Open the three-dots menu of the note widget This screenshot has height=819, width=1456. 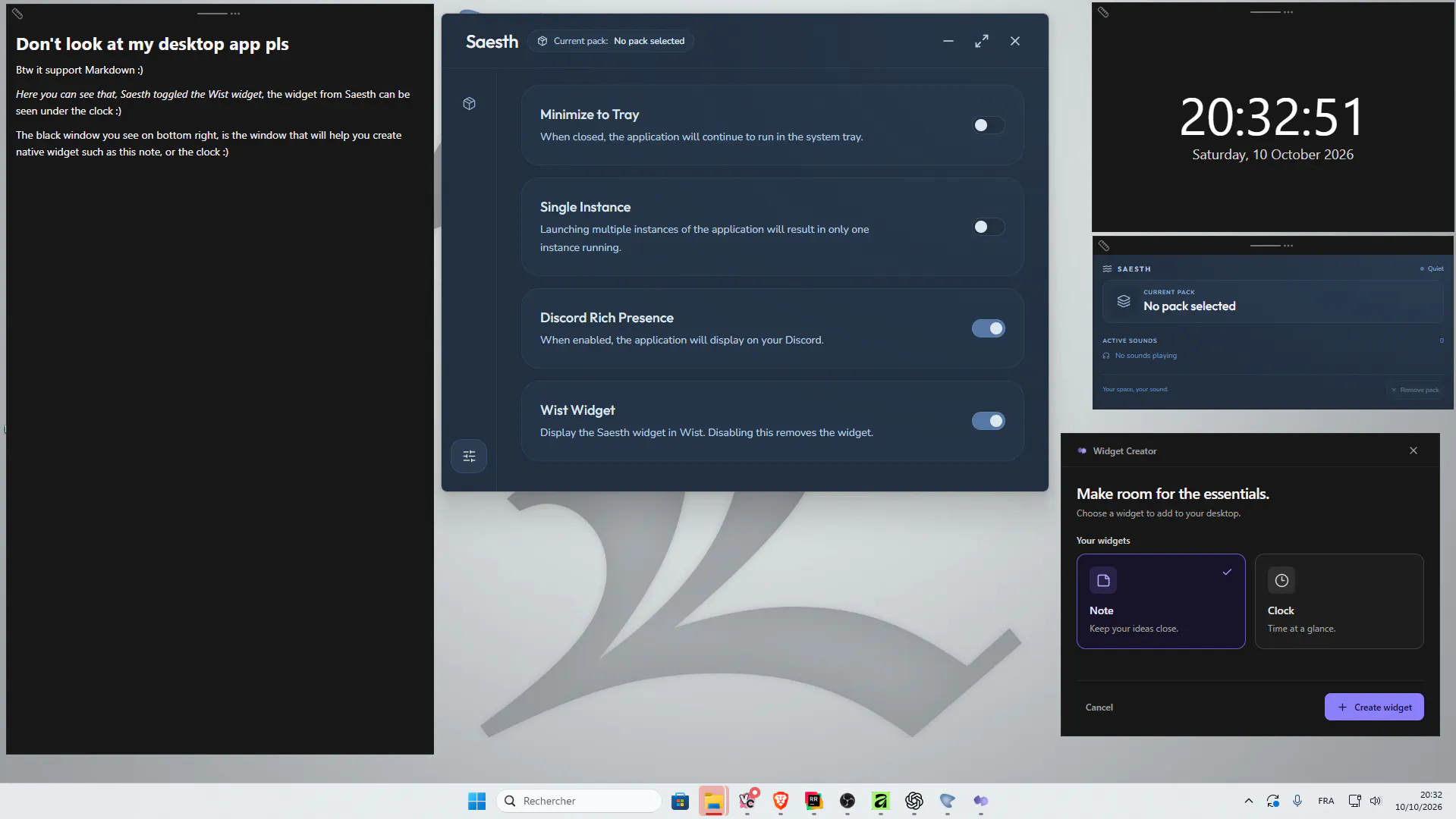click(x=235, y=14)
